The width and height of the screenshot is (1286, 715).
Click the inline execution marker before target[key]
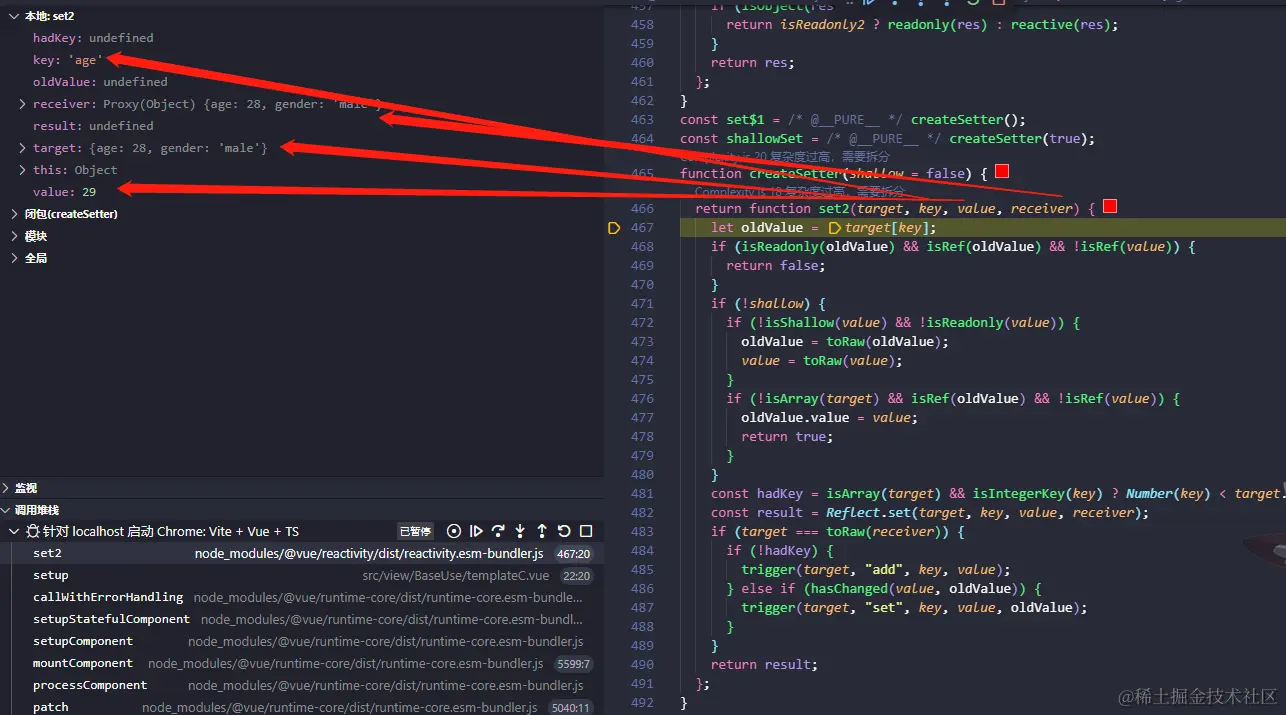tap(835, 228)
